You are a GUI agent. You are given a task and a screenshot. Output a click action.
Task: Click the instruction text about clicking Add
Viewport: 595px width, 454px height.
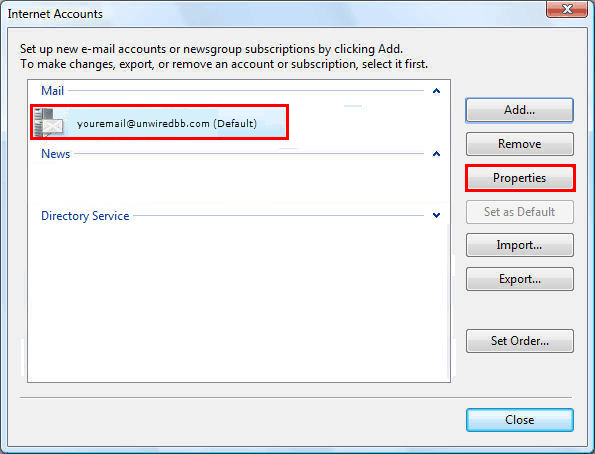point(211,49)
